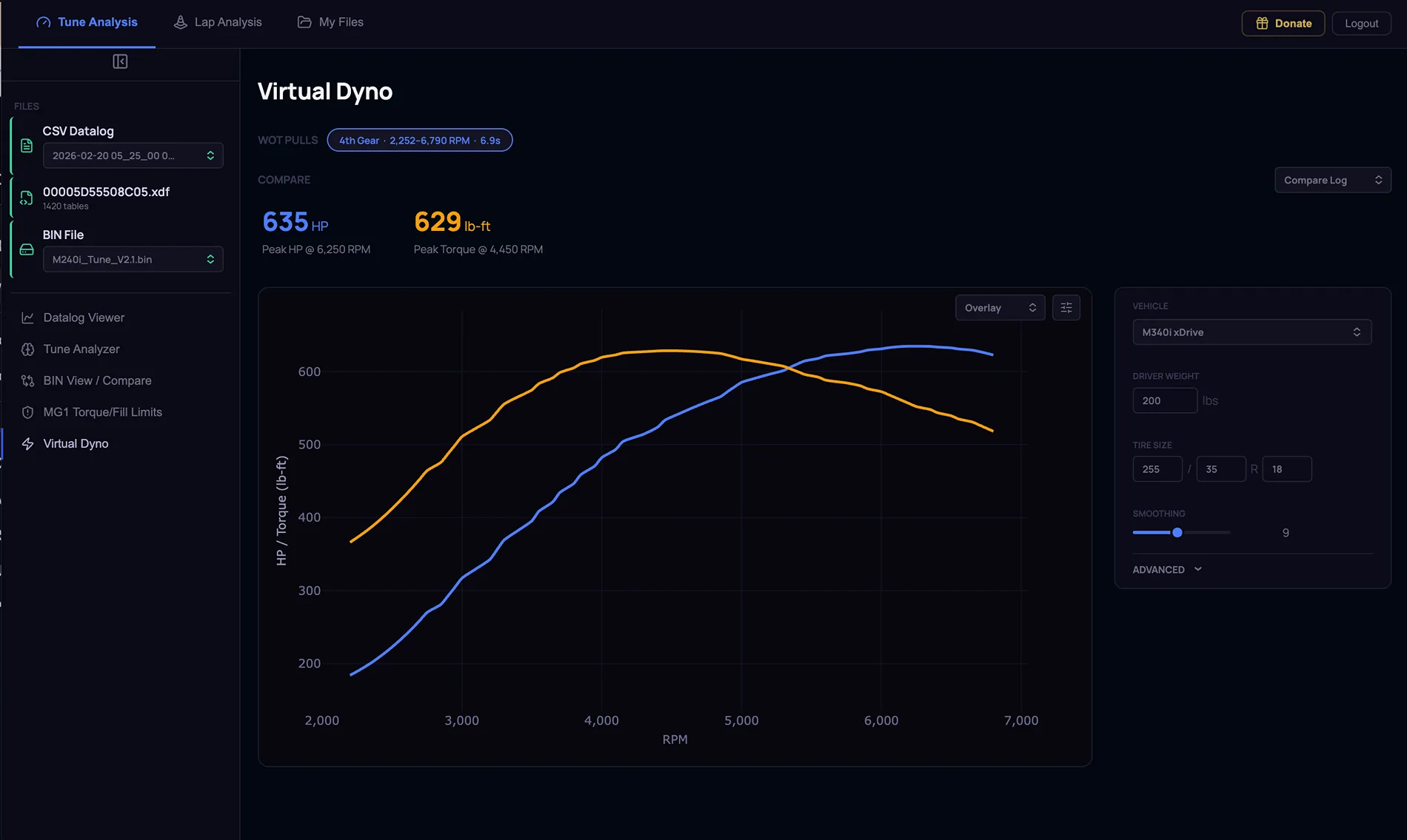
Task: Open the CSV Datalog file dropdown
Action: [133, 155]
